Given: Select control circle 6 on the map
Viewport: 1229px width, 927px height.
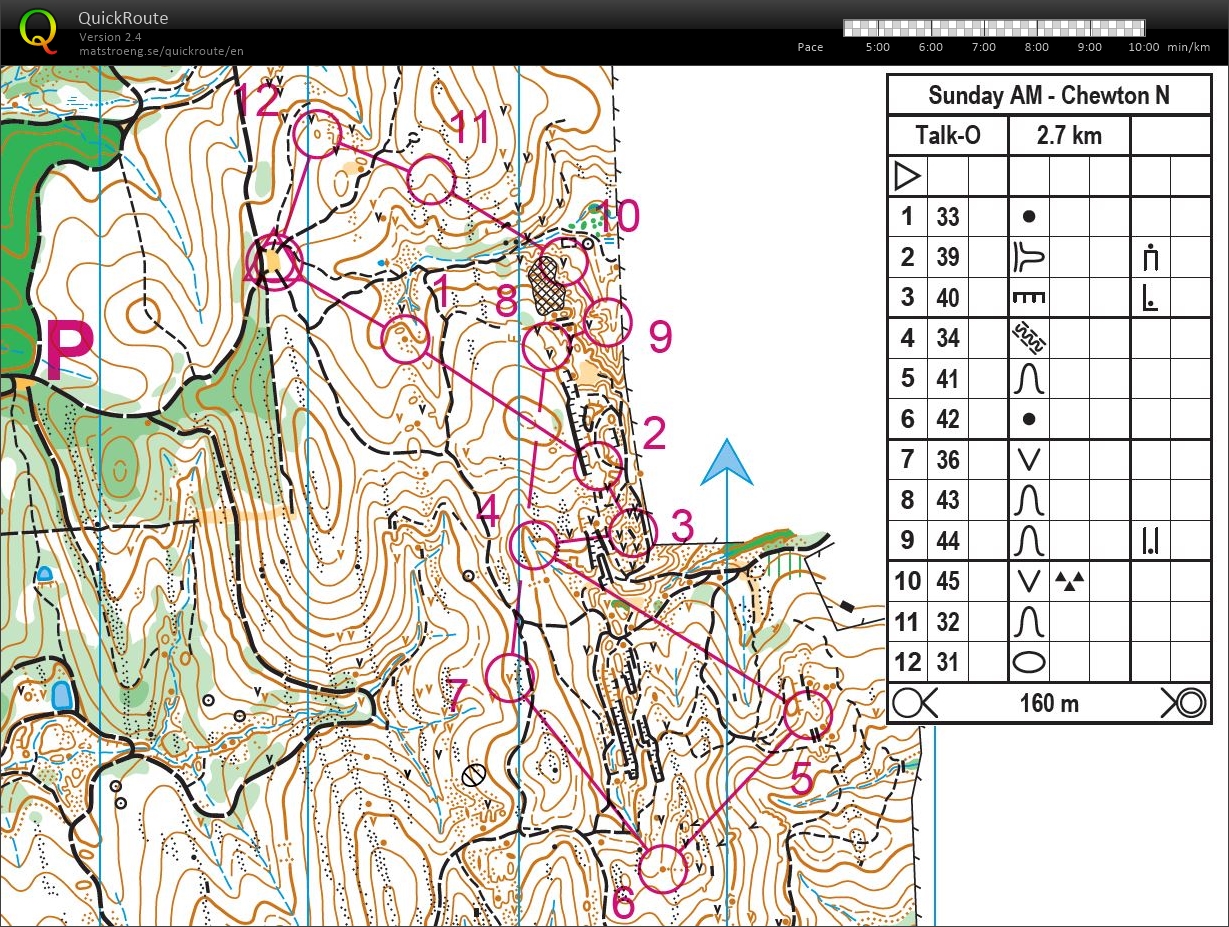Looking at the screenshot, I should click(662, 868).
